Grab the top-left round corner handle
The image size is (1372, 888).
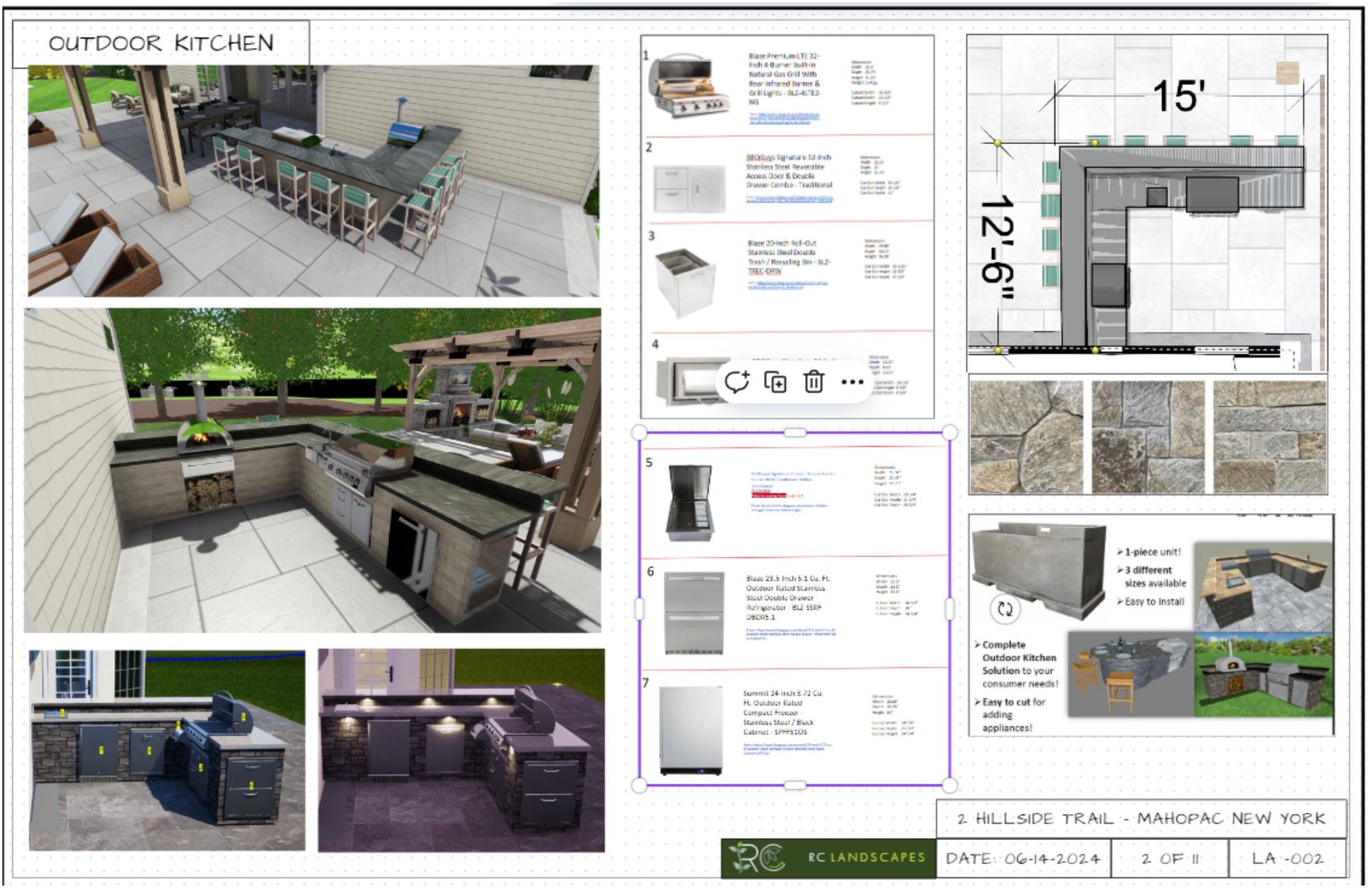(639, 432)
